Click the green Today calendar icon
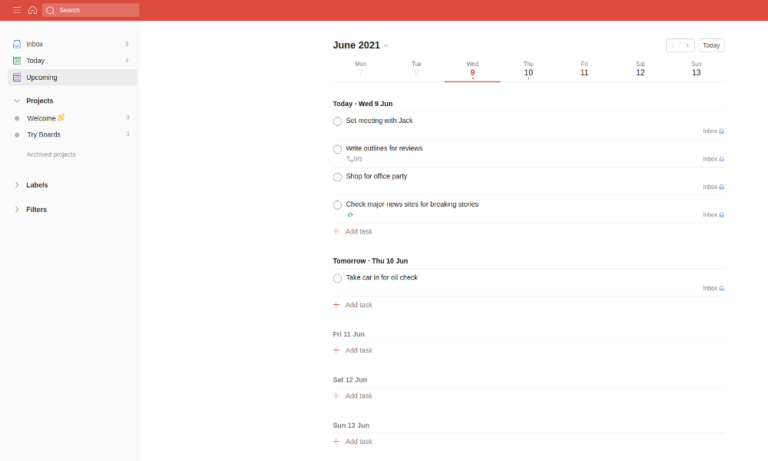The width and height of the screenshot is (768, 461). click(17, 61)
